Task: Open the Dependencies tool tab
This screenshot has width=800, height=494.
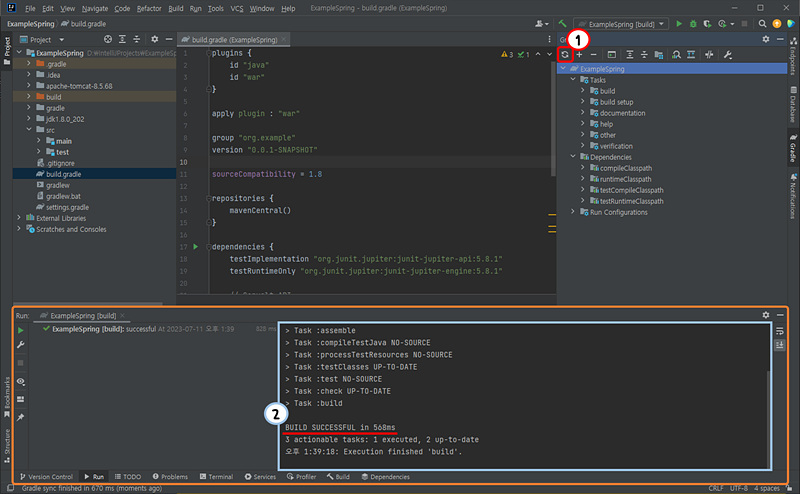Action: tap(386, 477)
